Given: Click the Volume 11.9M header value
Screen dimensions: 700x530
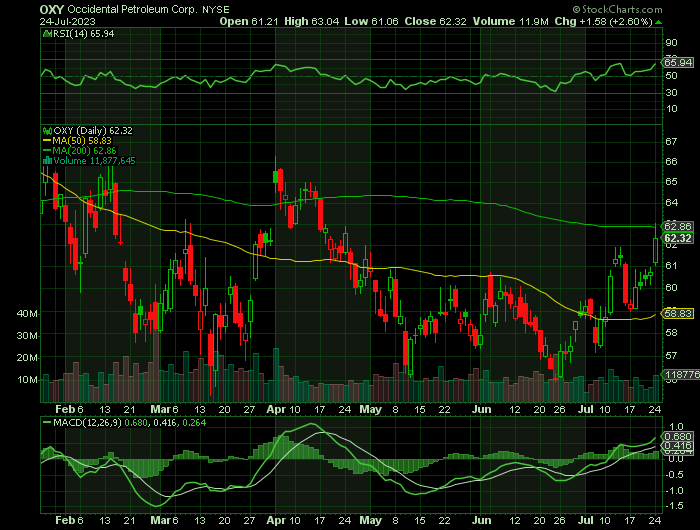Looking at the screenshot, I should coord(510,21).
